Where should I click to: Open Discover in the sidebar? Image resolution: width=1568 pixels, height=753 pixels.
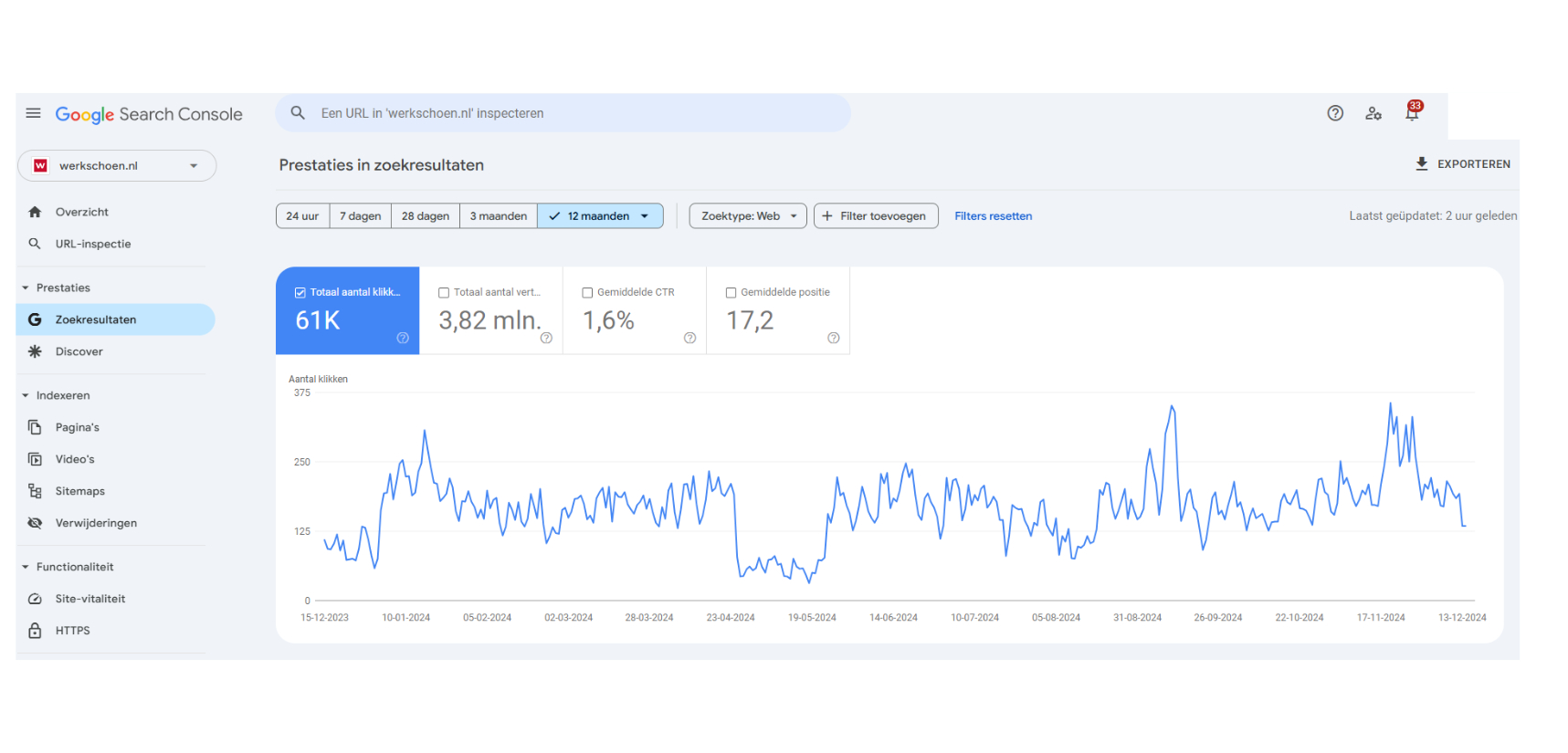115,351
